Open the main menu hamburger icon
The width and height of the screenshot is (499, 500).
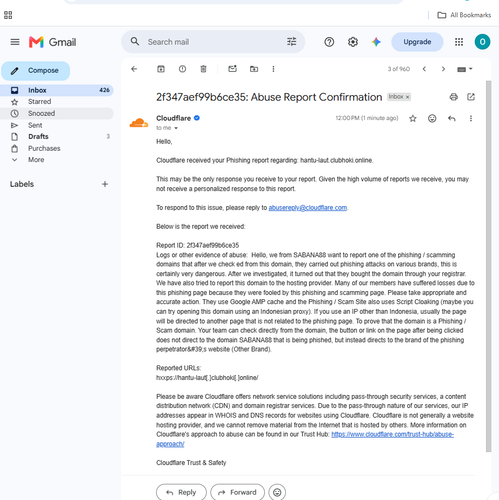point(15,42)
